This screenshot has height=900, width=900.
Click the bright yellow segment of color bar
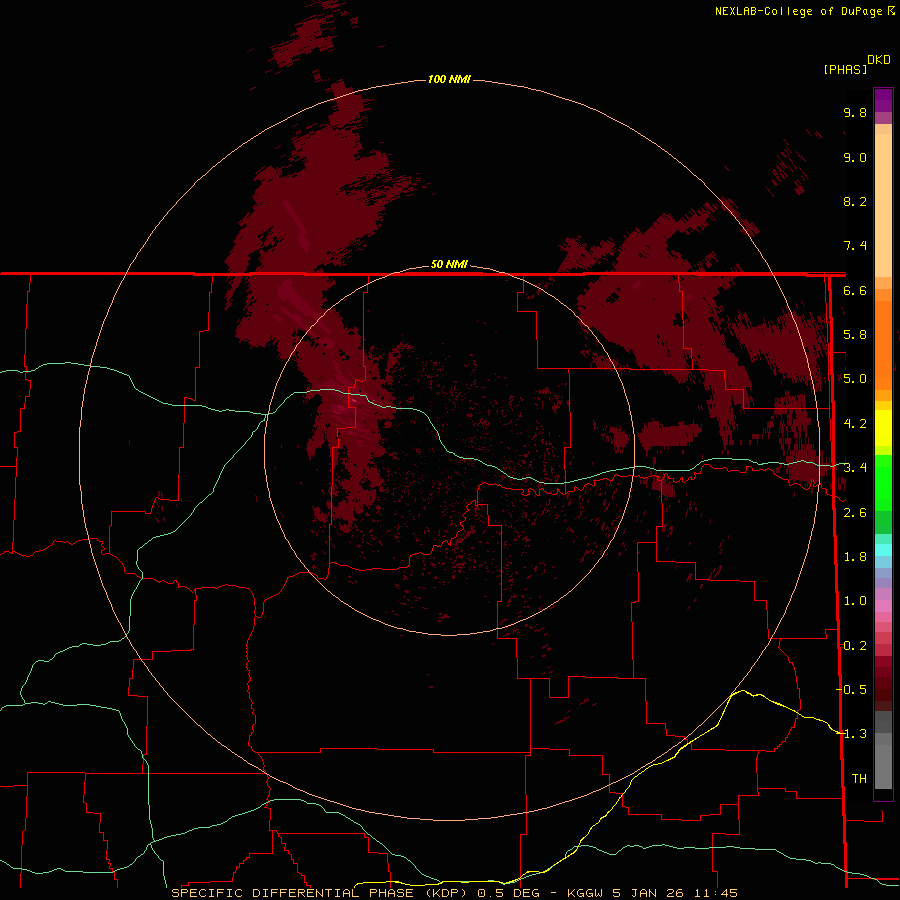tap(883, 428)
